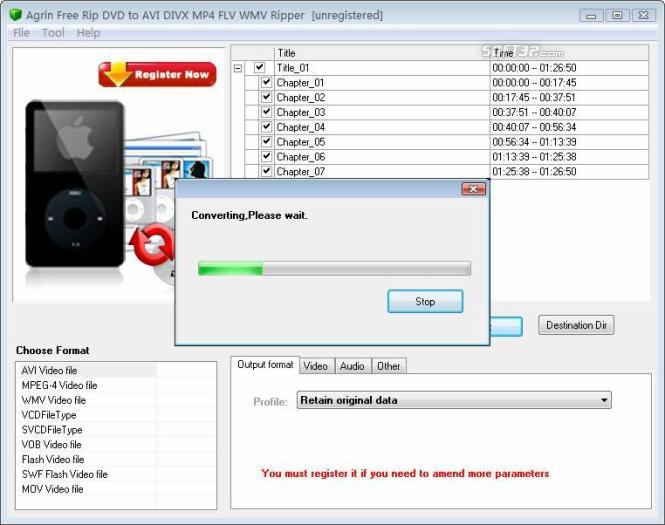Click time 00:17:45 -- 00:37:51

[x=534, y=98]
